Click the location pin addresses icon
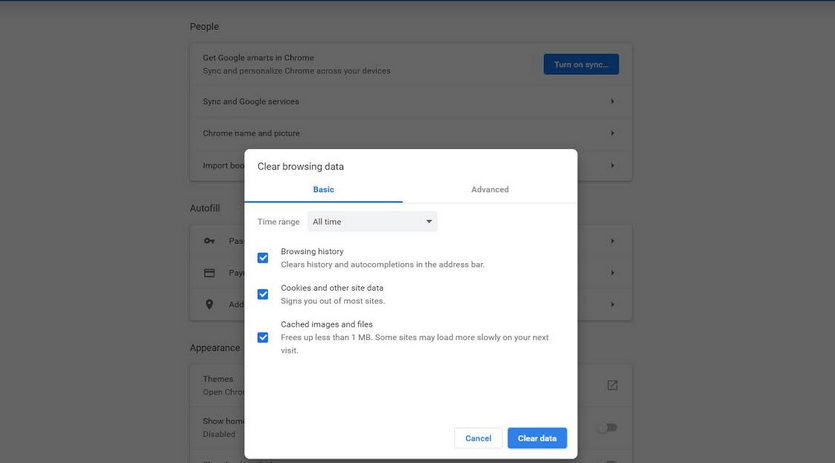This screenshot has width=835, height=463. [x=209, y=304]
